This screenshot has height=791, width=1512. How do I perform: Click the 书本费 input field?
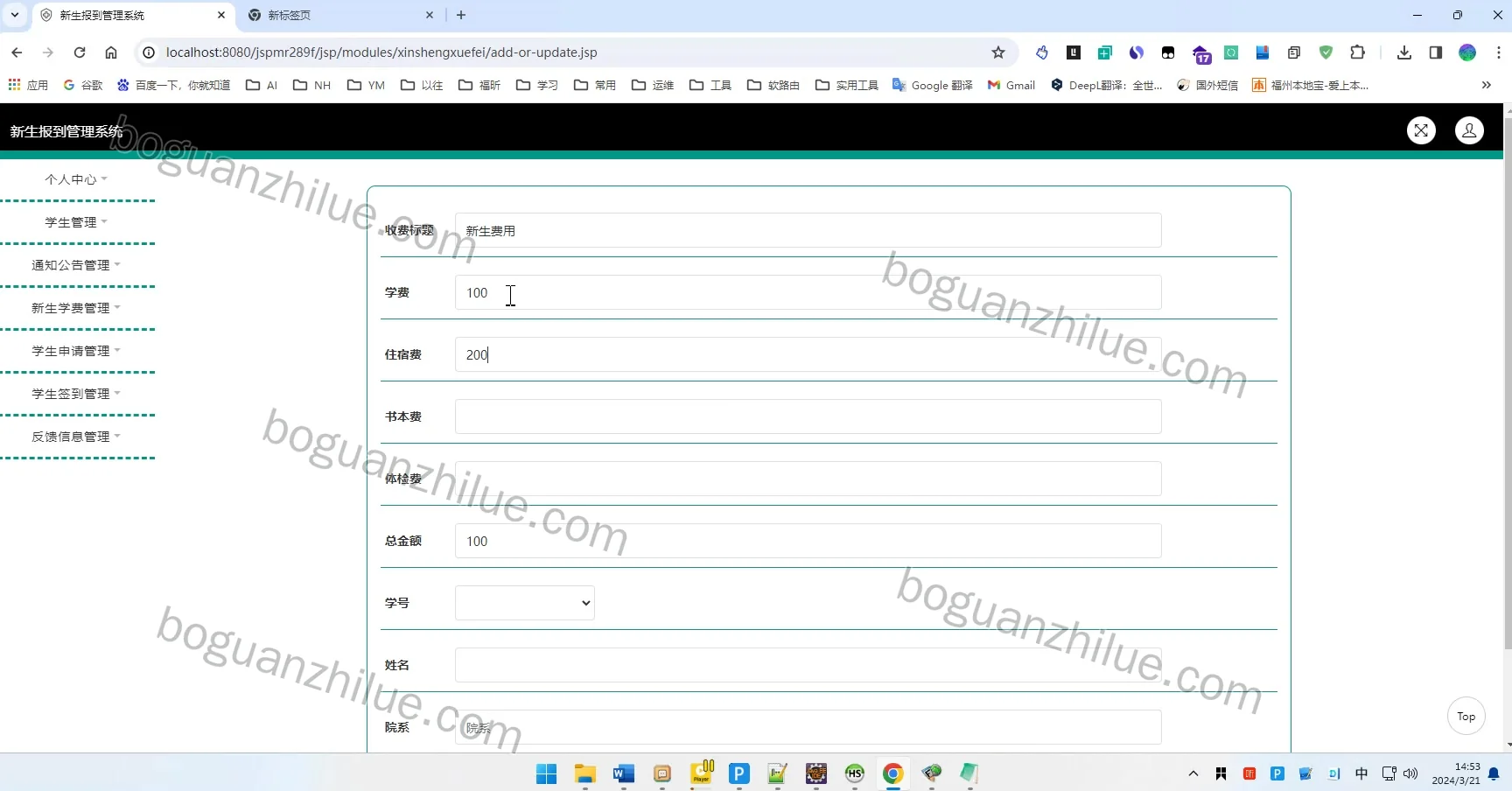click(808, 416)
